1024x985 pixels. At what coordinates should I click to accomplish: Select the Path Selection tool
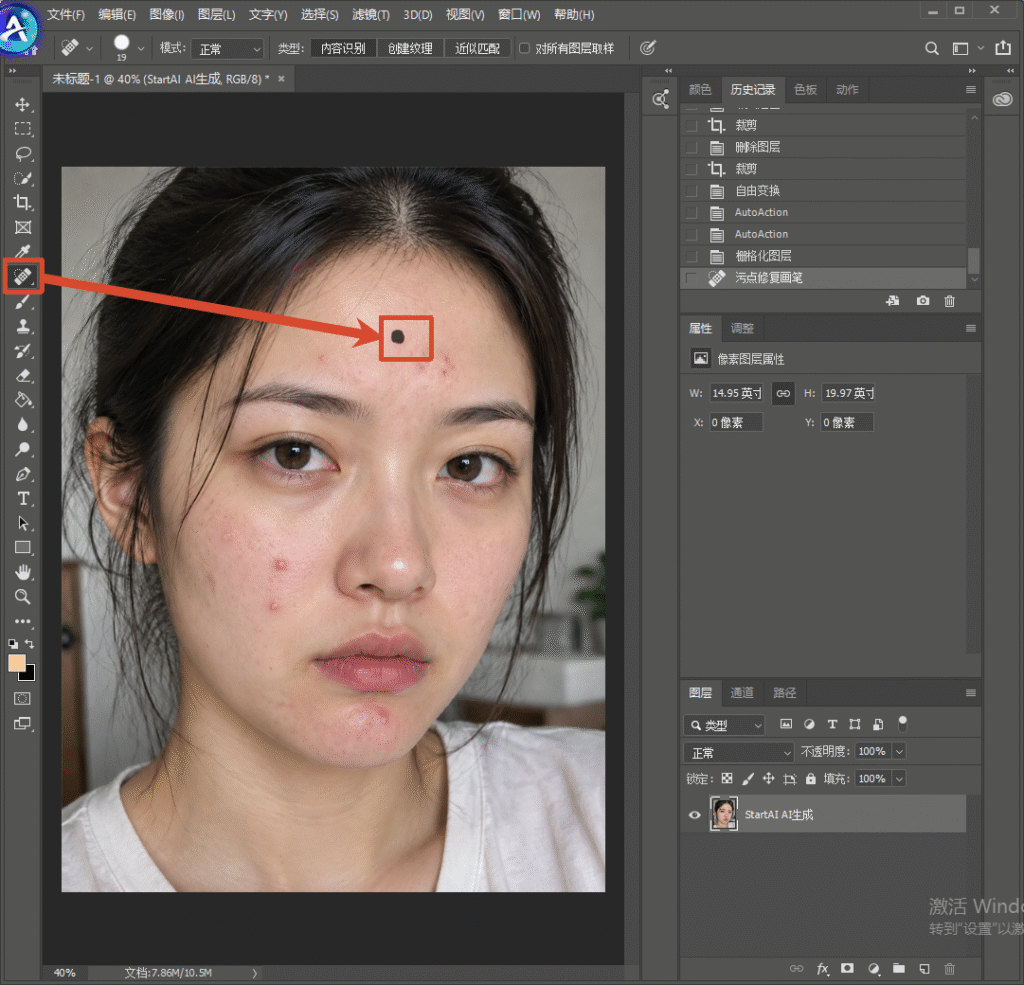point(23,523)
